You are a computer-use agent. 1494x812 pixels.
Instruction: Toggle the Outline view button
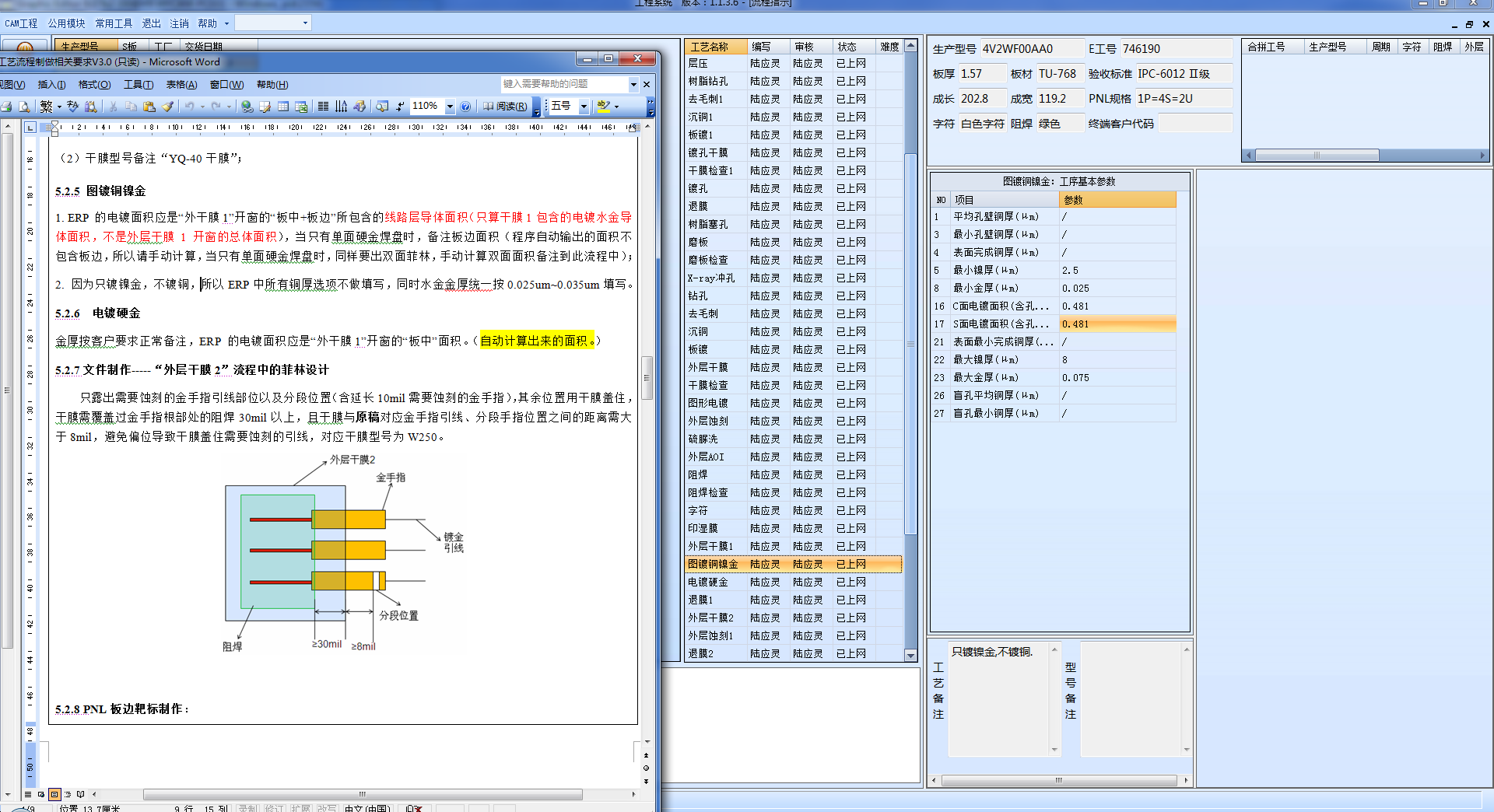pos(68,794)
